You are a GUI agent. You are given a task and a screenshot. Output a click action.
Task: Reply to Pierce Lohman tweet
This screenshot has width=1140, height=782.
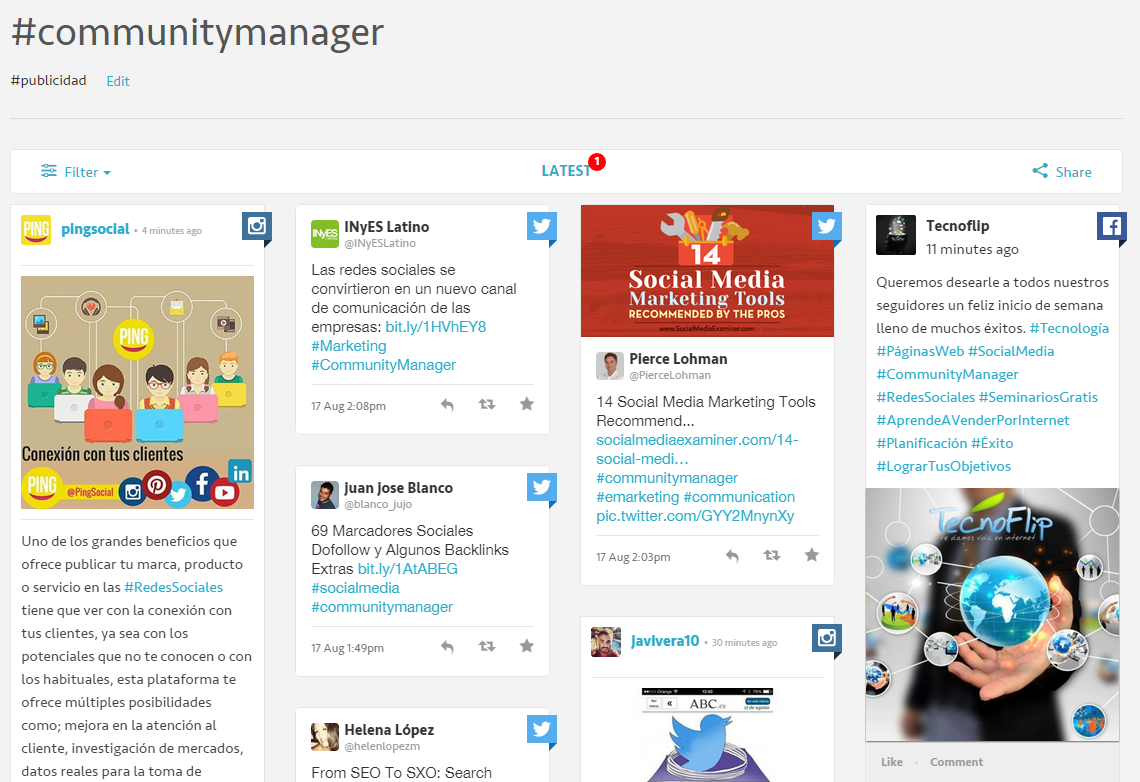732,556
